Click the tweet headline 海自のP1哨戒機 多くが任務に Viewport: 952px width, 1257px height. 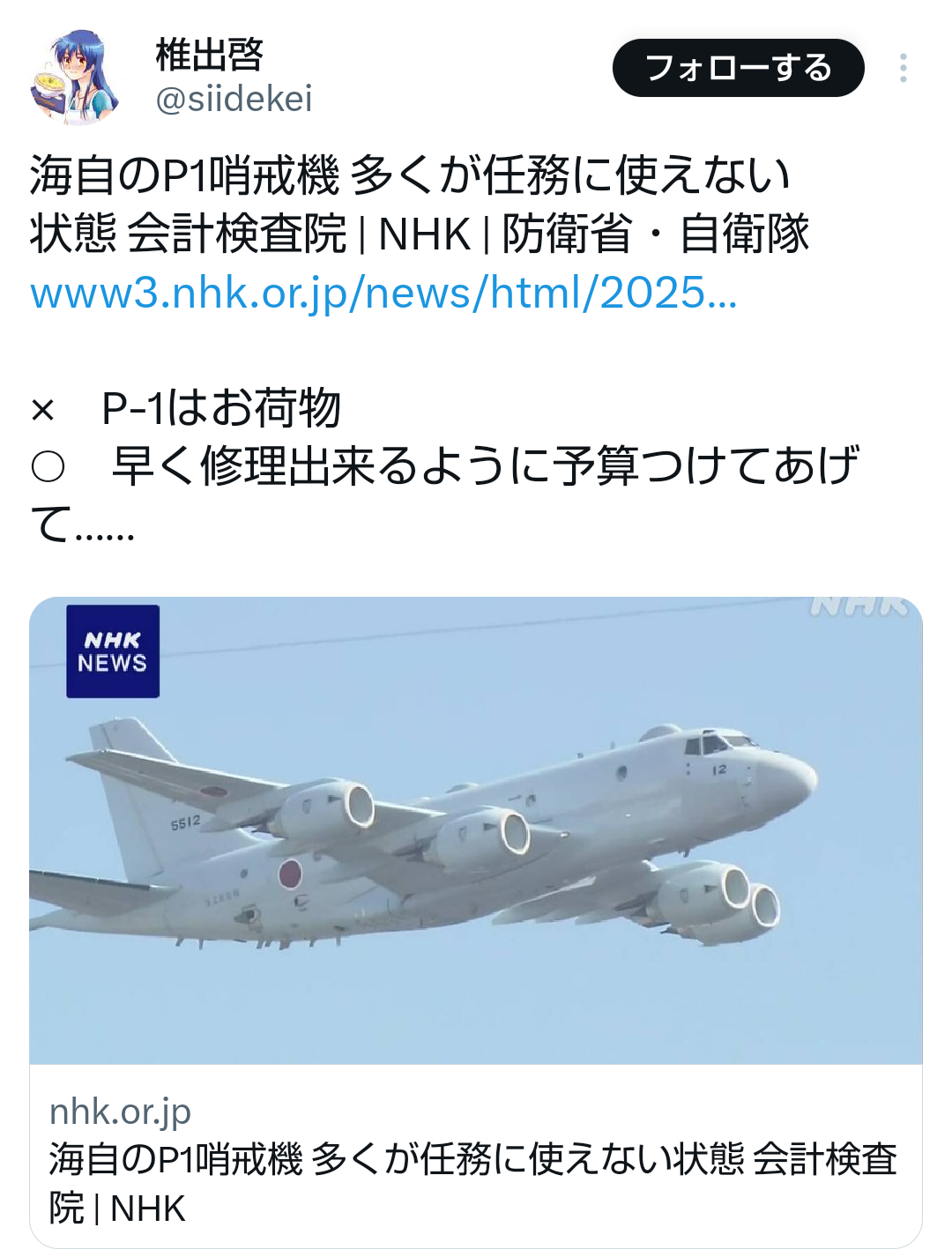tap(410, 175)
